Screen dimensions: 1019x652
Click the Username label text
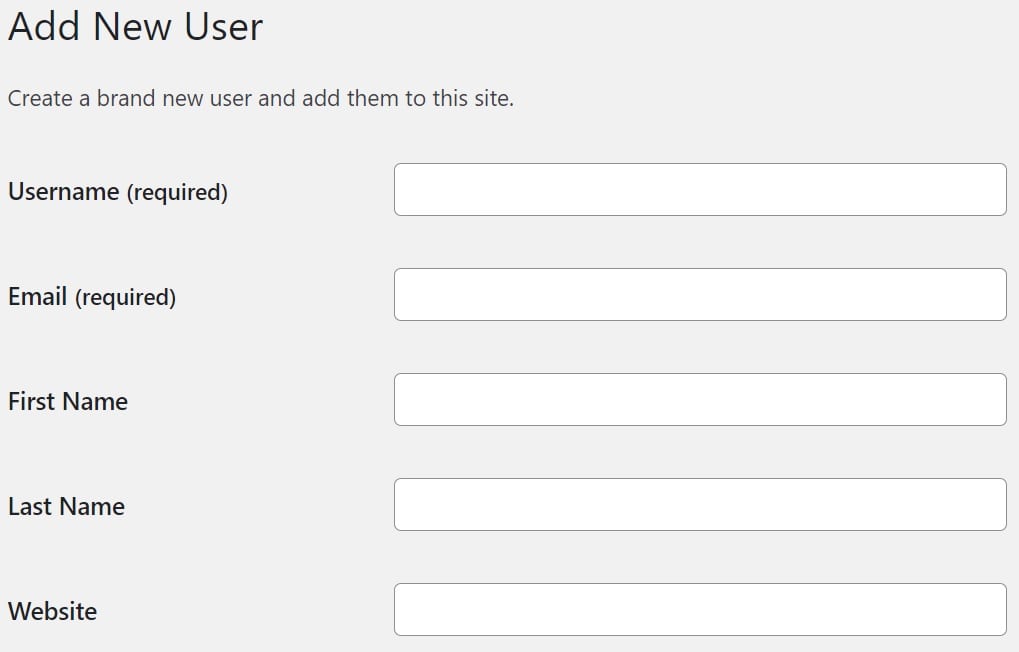(x=63, y=192)
